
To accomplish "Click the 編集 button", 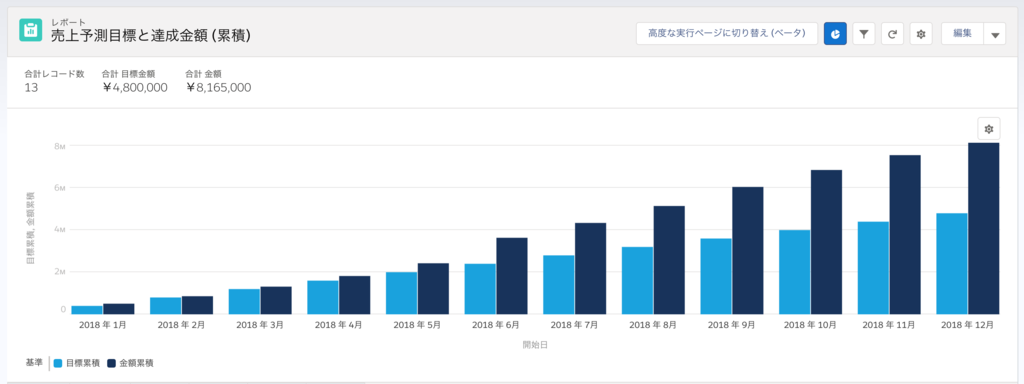I will point(962,33).
